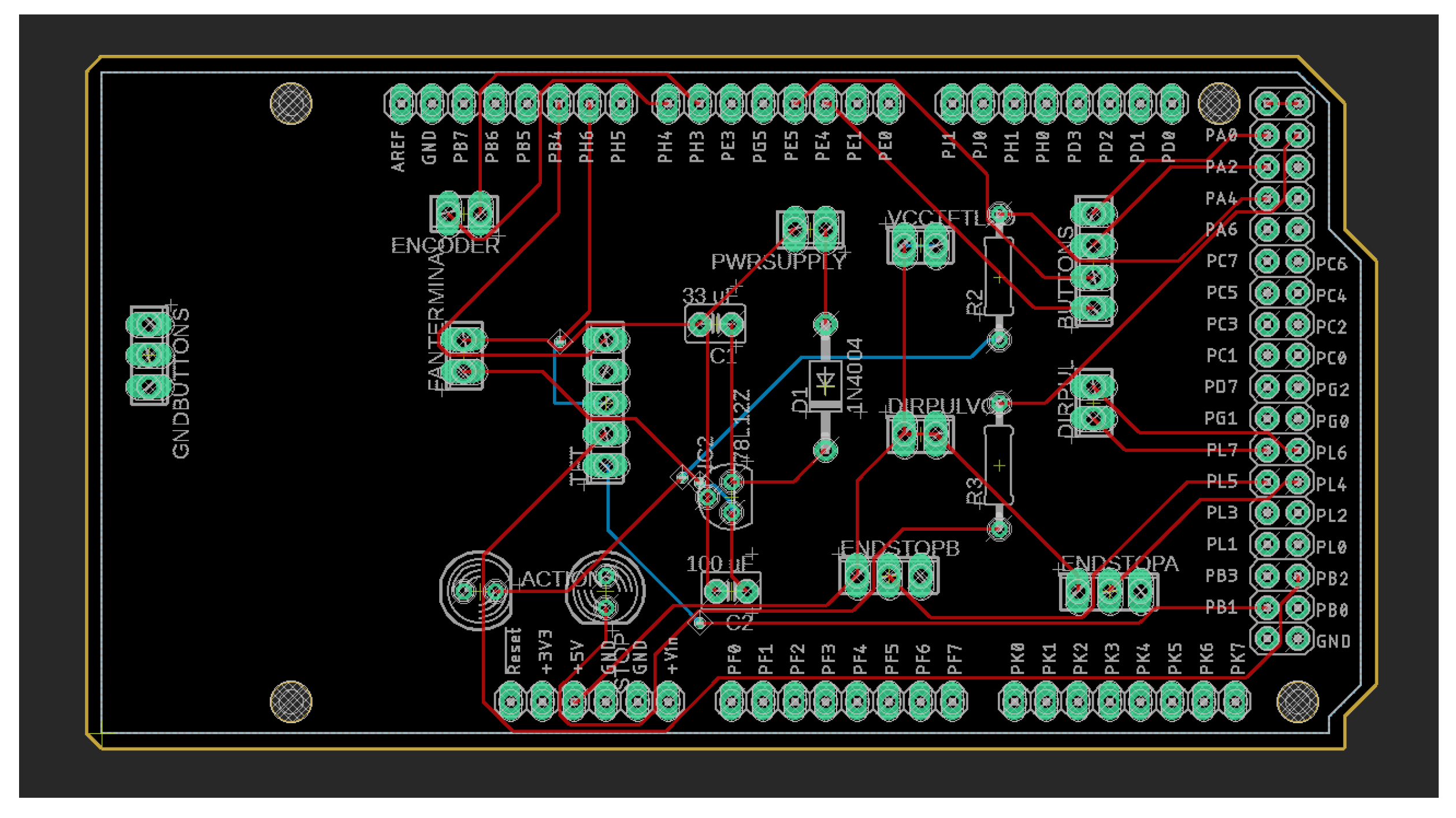Image resolution: width=1456 pixels, height=818 pixels.
Task: Click the Reset pad on bottom header
Action: pyautogui.click(x=511, y=702)
